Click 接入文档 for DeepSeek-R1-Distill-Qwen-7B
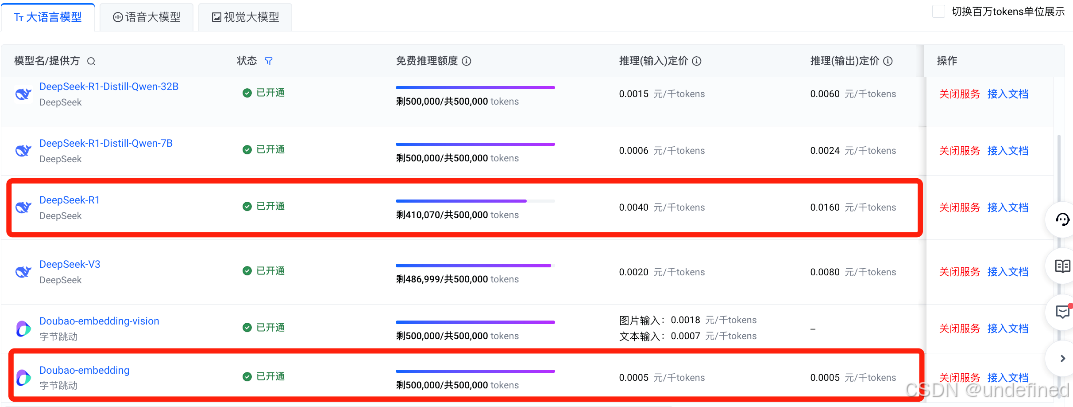The height and width of the screenshot is (407, 1073). click(1007, 150)
